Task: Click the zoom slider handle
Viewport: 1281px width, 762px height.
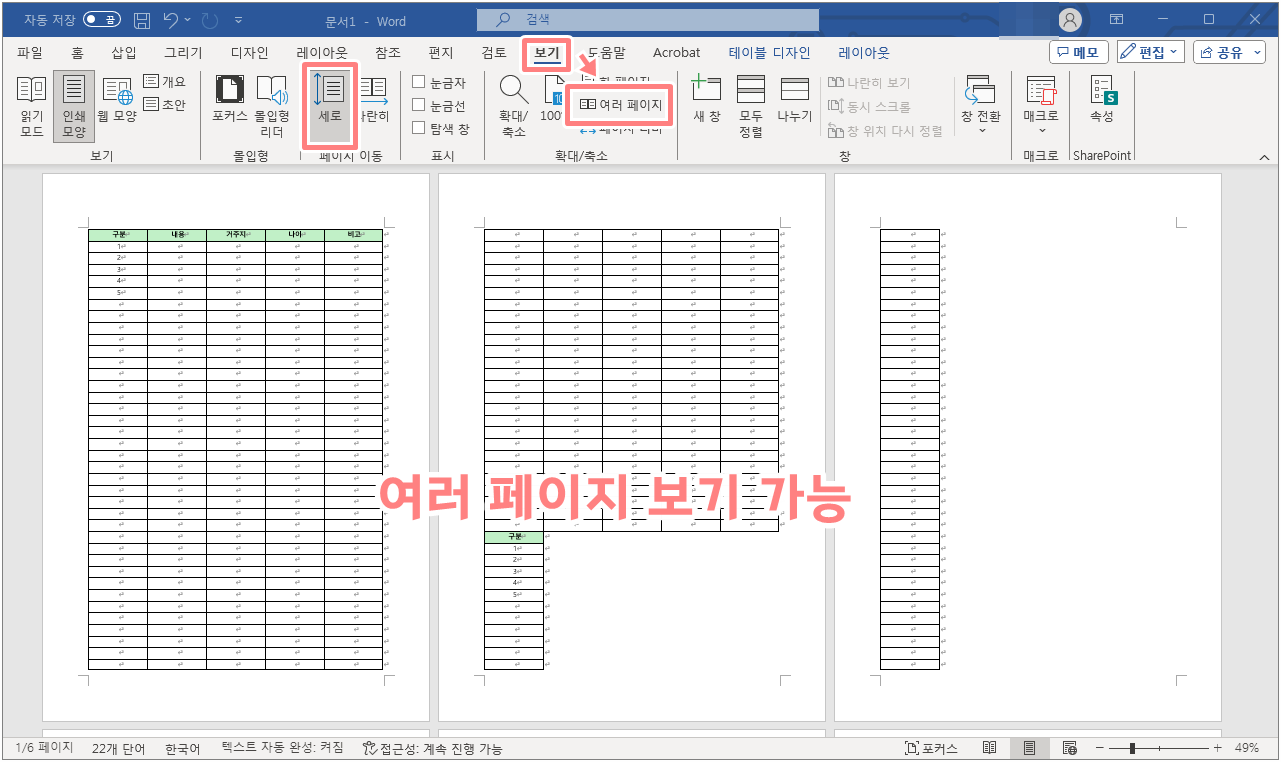Action: point(1133,748)
